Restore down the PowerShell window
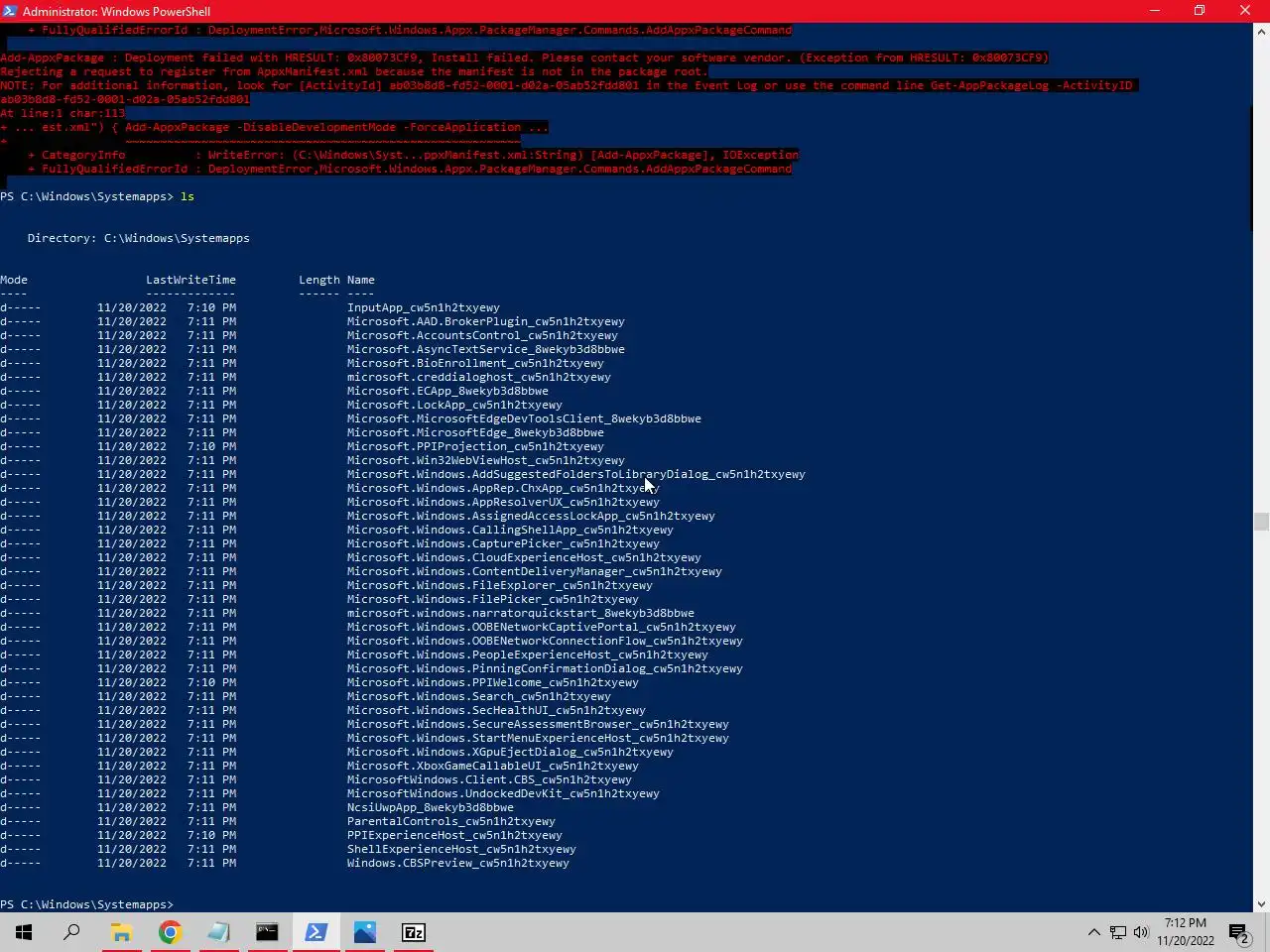 tap(1200, 11)
